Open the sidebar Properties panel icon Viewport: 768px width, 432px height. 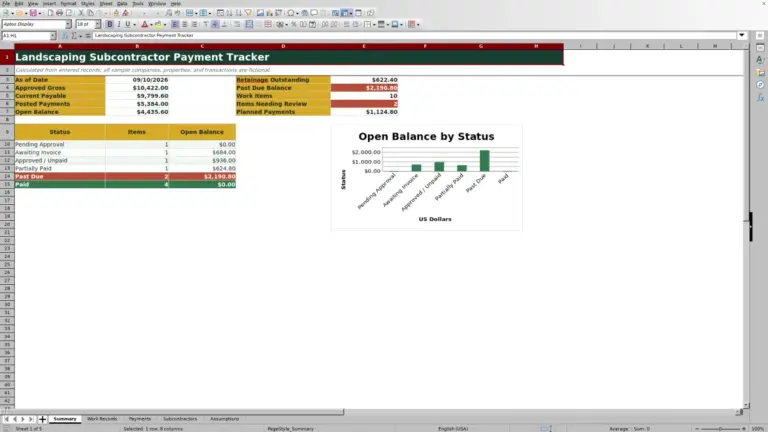760,48
